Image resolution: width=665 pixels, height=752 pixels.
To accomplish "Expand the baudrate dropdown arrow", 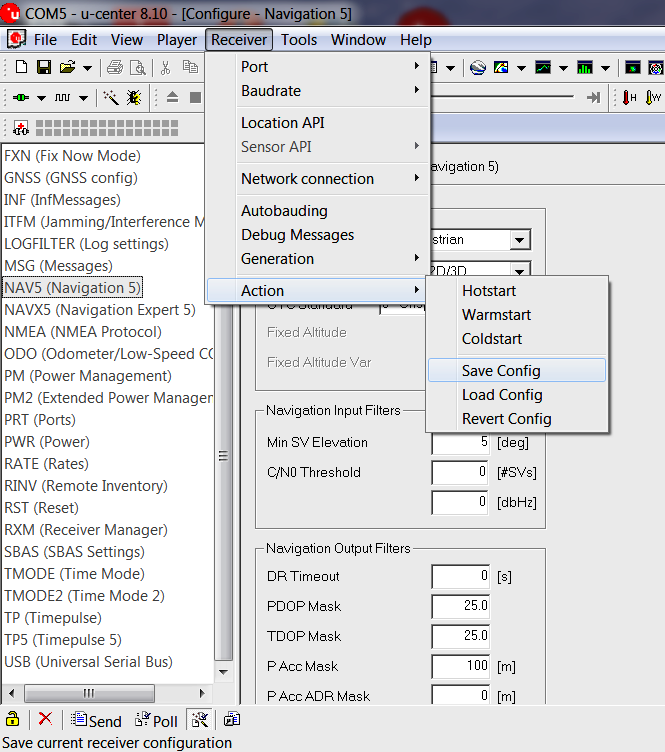I will coord(83,98).
